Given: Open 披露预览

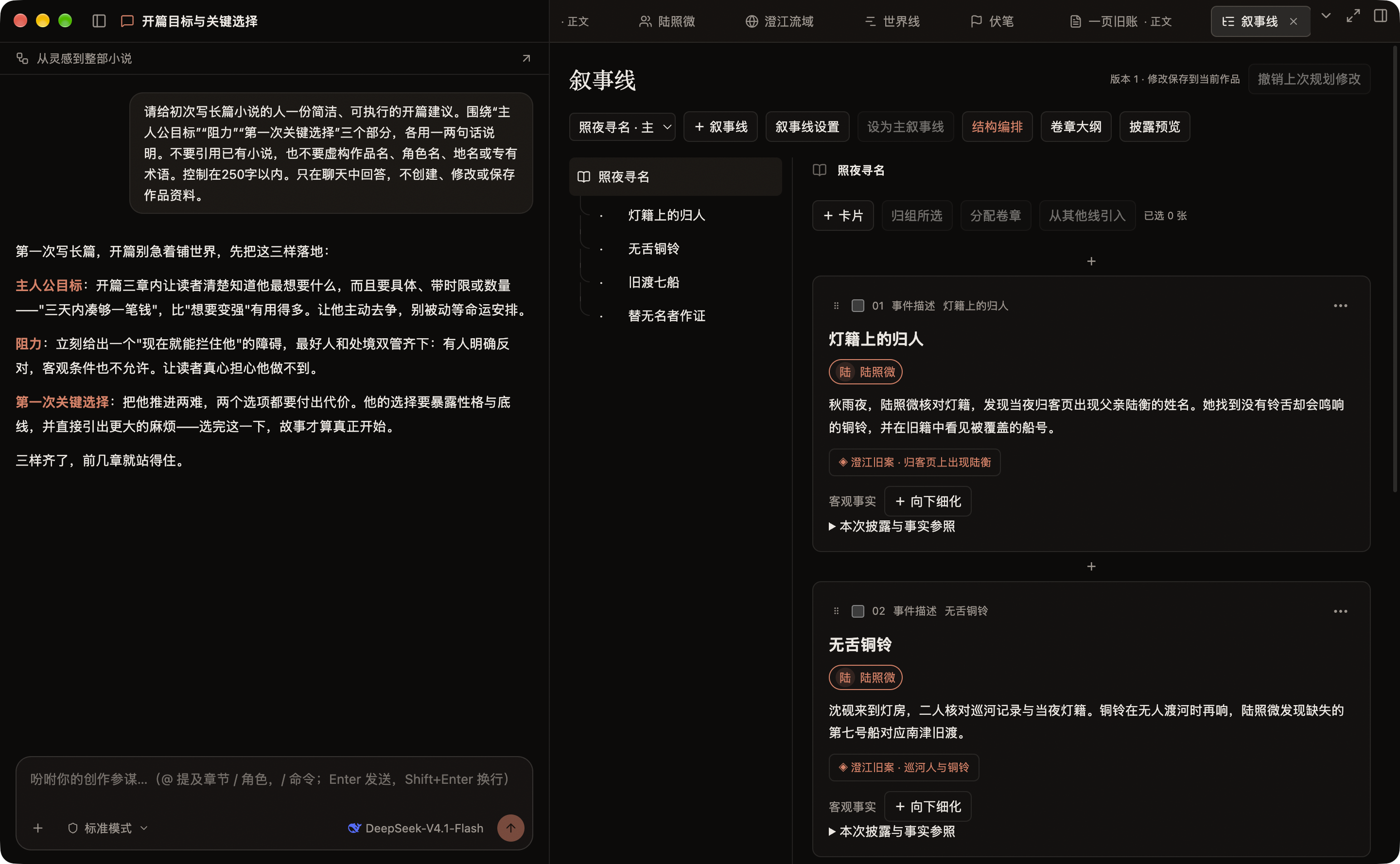Looking at the screenshot, I should [x=1155, y=127].
